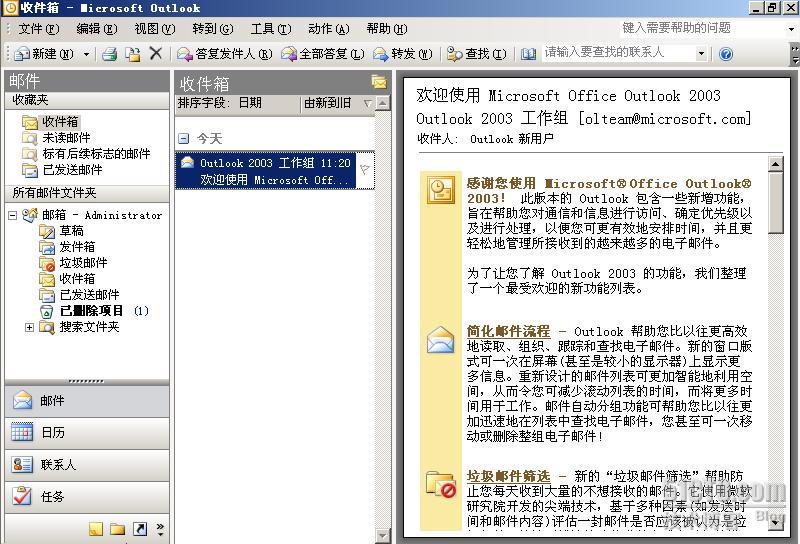Click message list scrollbar up arrow
The image size is (800, 544).
click(x=383, y=103)
